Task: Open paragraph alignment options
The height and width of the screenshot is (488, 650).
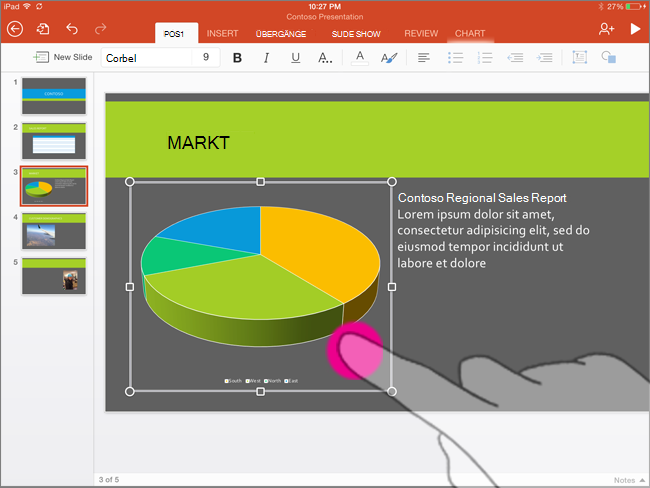Action: (423, 58)
